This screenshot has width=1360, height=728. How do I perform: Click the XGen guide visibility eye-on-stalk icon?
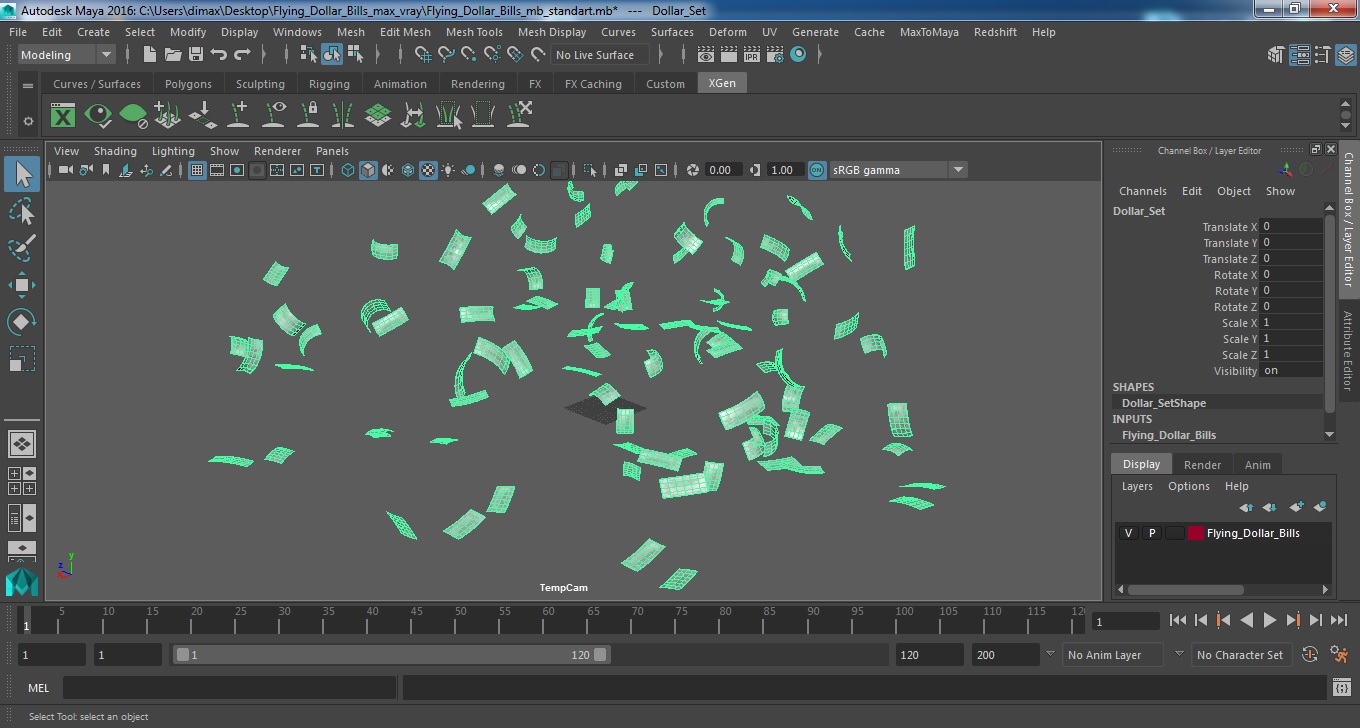click(274, 115)
